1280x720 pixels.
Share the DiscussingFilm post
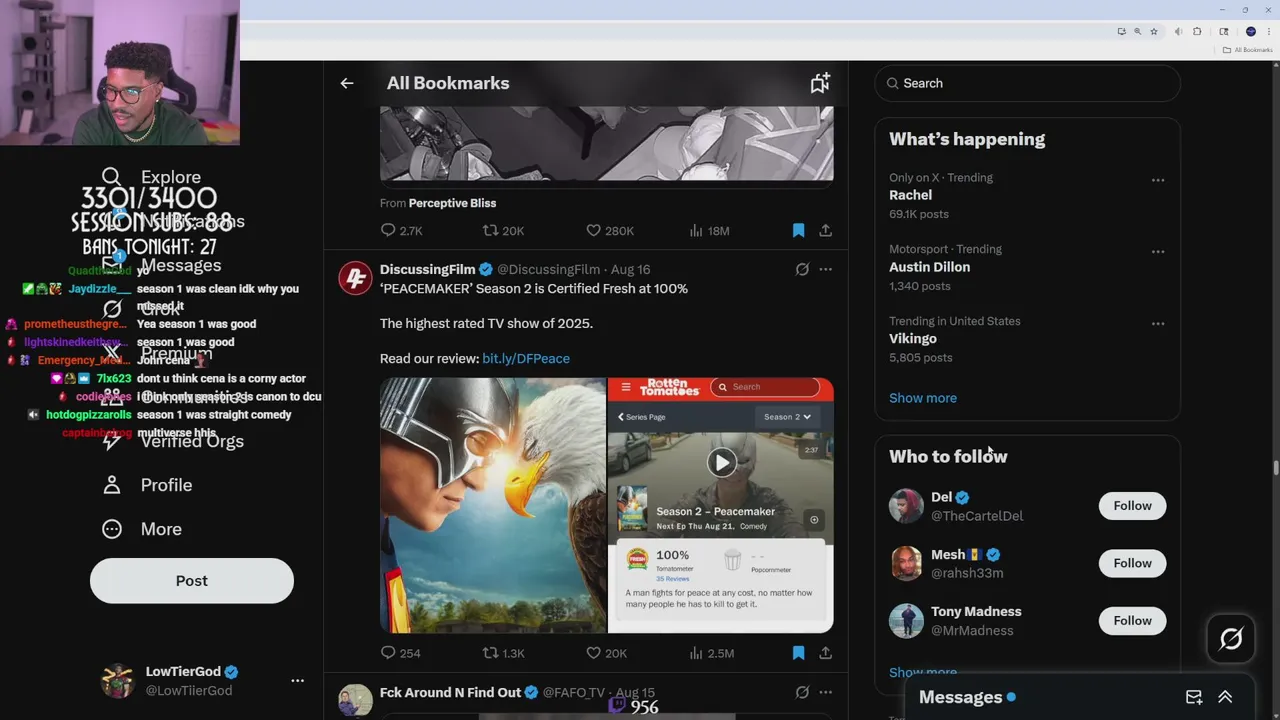coord(825,653)
